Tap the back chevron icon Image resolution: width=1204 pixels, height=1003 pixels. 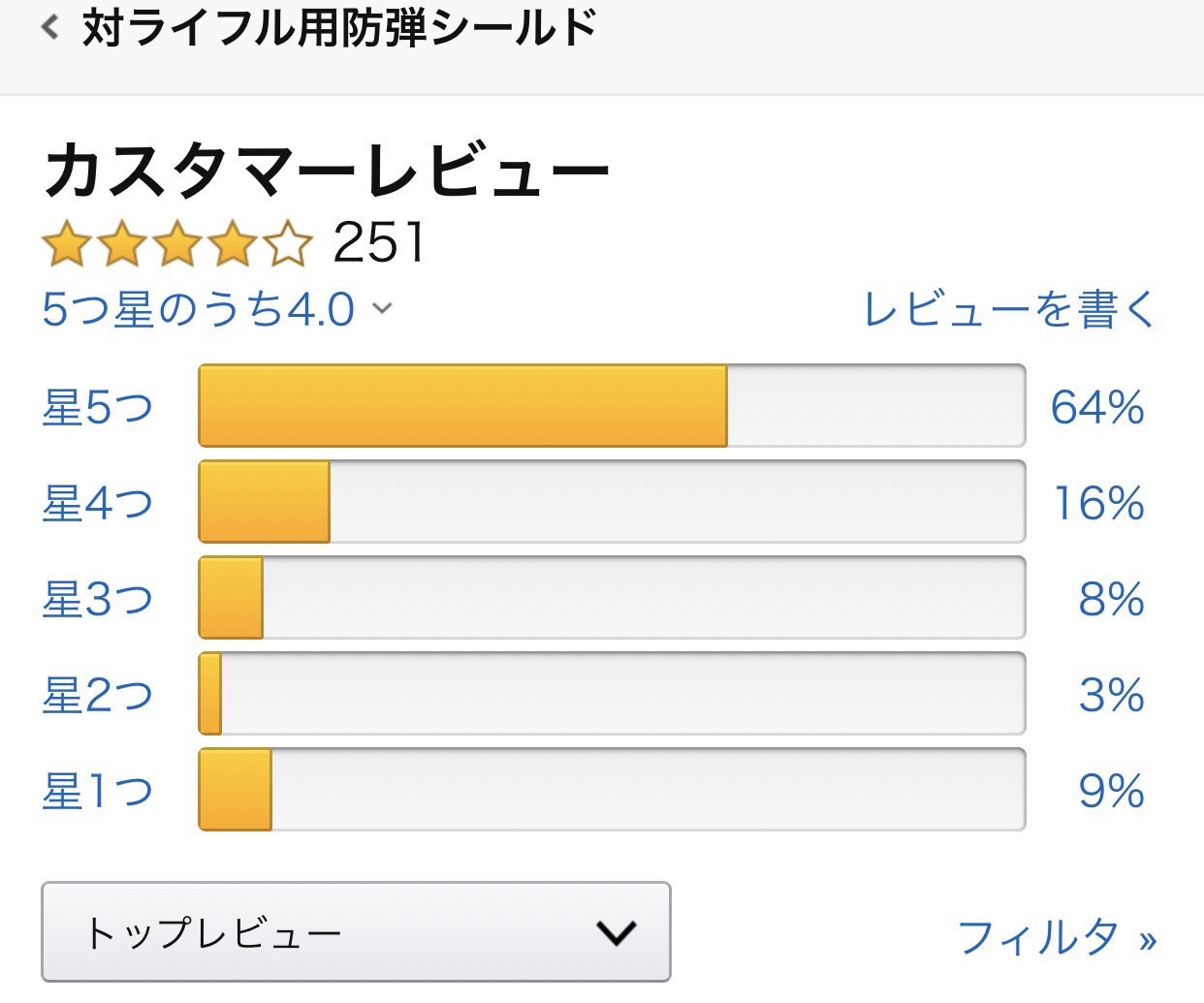50,27
